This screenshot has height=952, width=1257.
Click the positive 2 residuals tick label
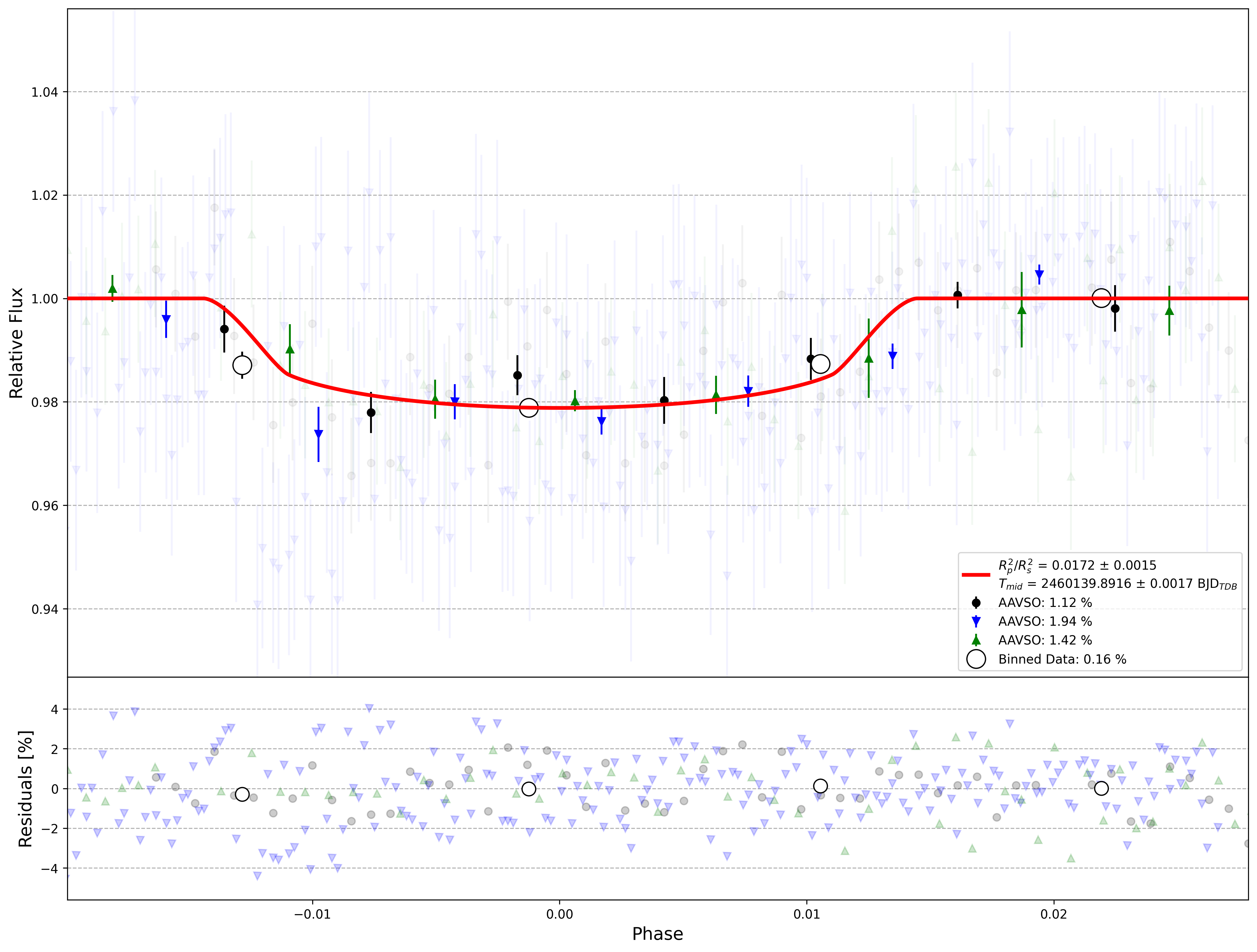(x=55, y=749)
